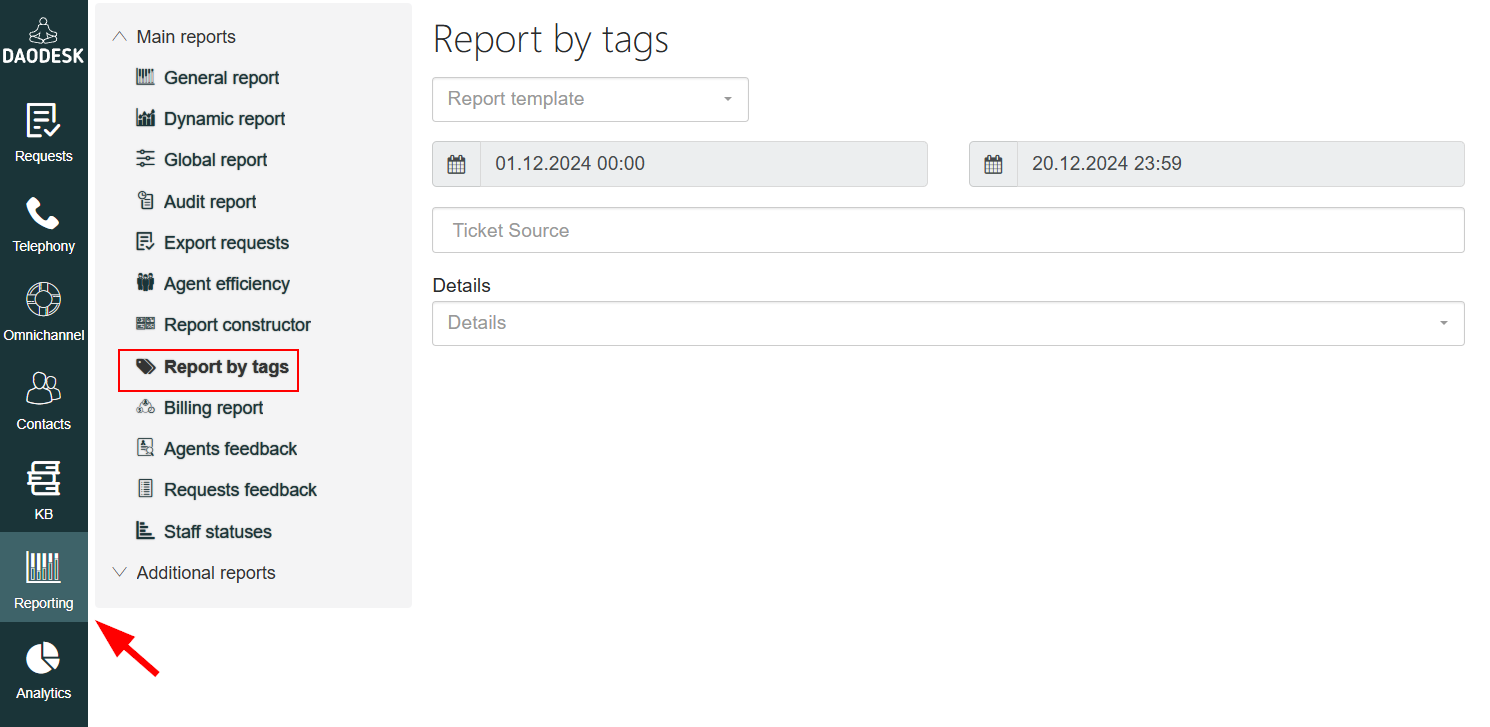Image resolution: width=1490 pixels, height=727 pixels.
Task: Click start date calendar icon
Action: pyautogui.click(x=456, y=164)
